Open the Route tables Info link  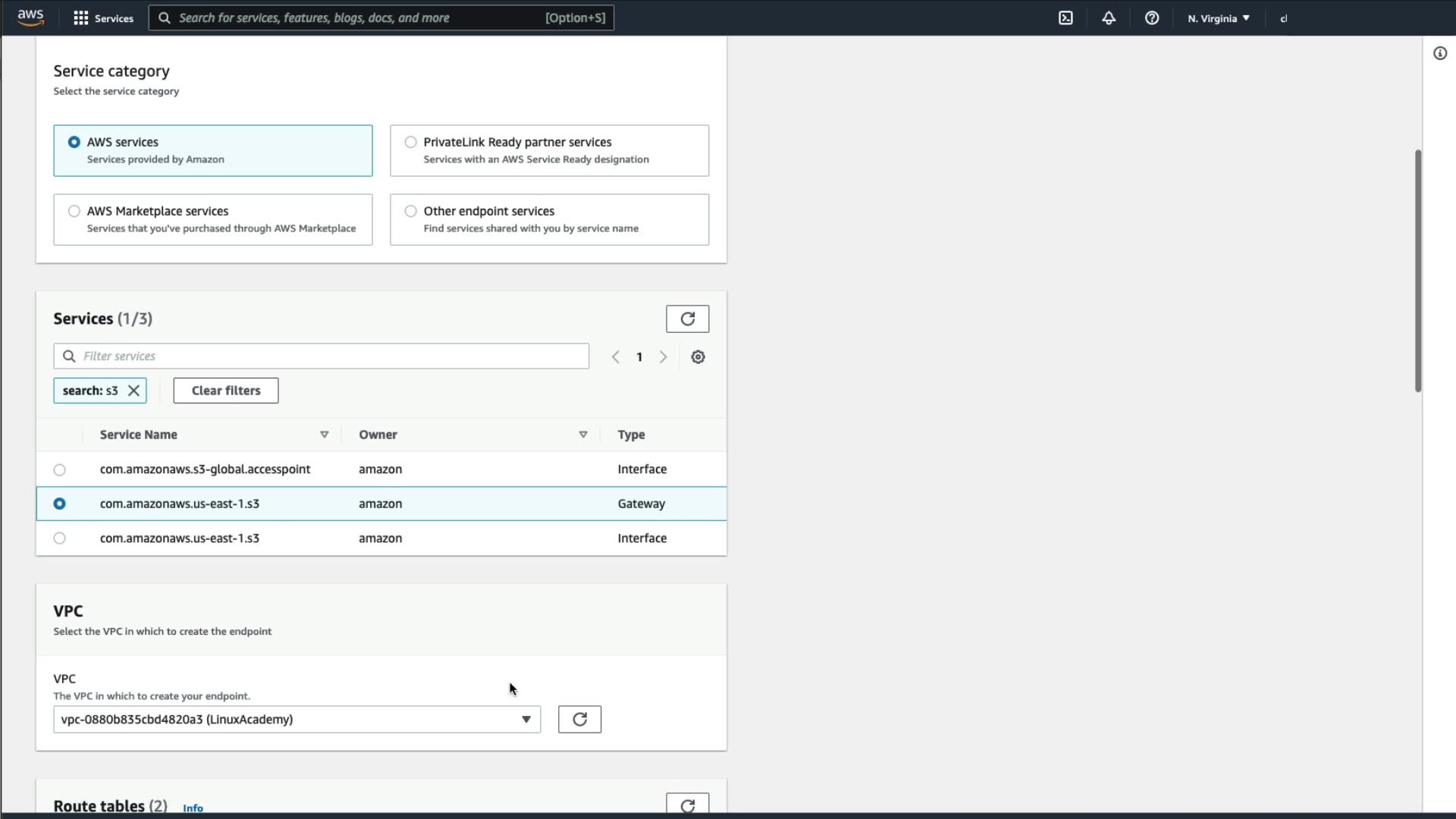pyautogui.click(x=193, y=808)
